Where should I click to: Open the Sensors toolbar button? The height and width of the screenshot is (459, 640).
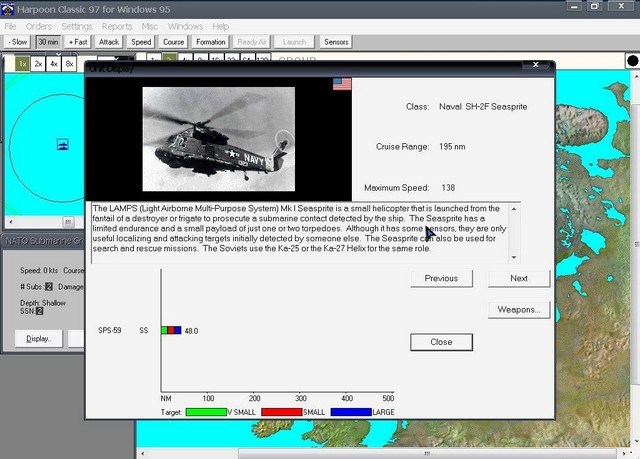[x=335, y=42]
